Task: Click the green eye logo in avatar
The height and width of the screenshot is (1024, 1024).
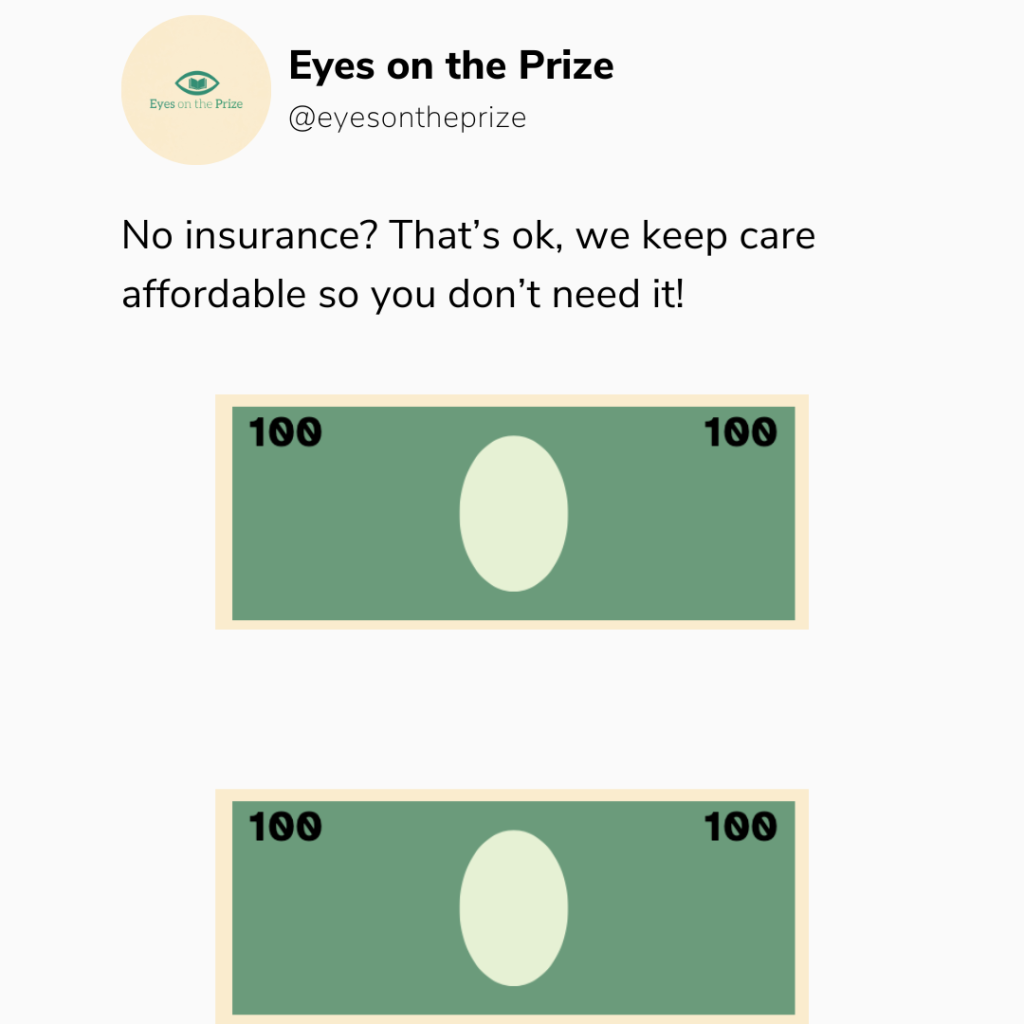Action: 197,83
